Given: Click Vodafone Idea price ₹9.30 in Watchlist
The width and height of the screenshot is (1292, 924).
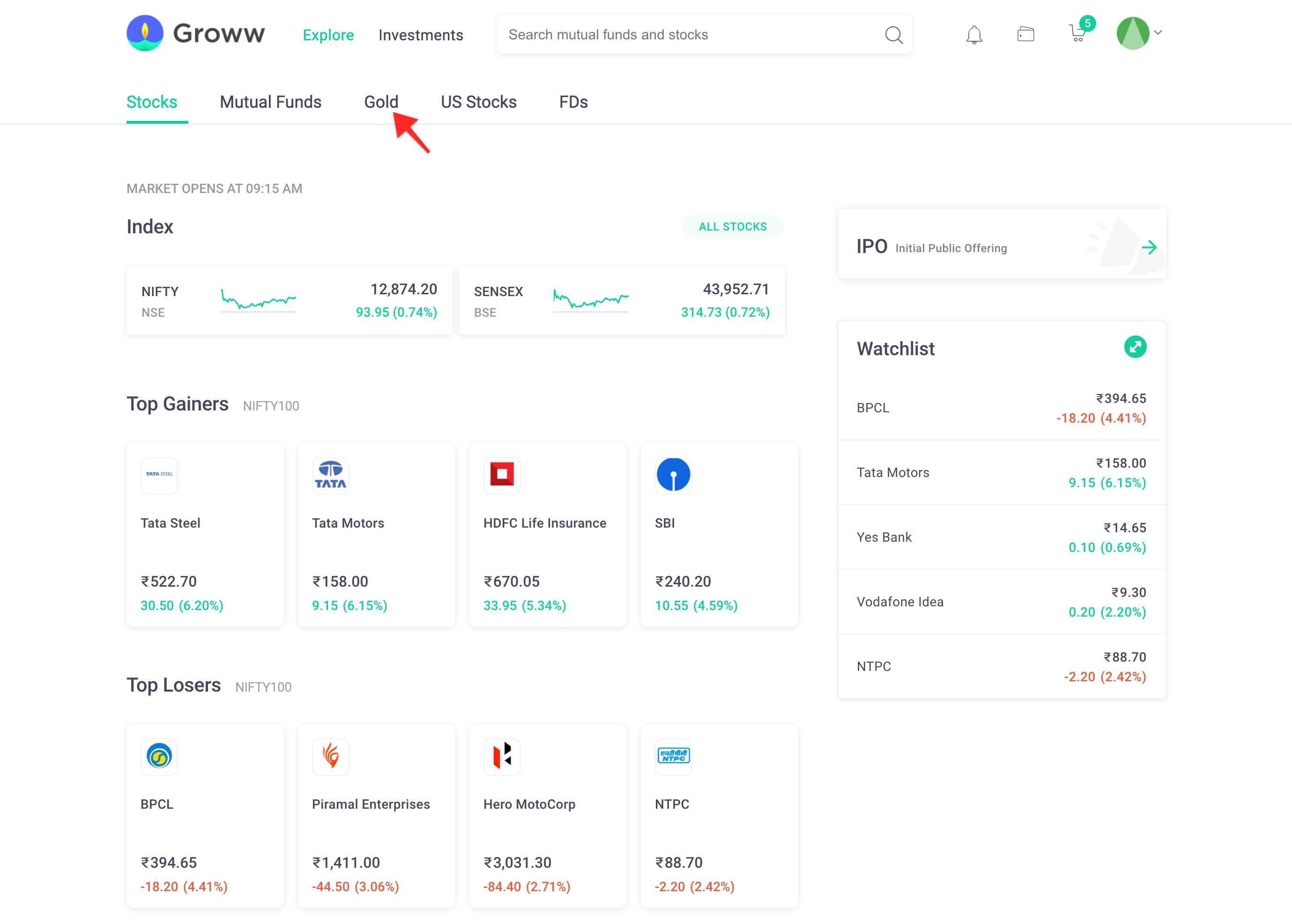Looking at the screenshot, I should coord(1129,592).
